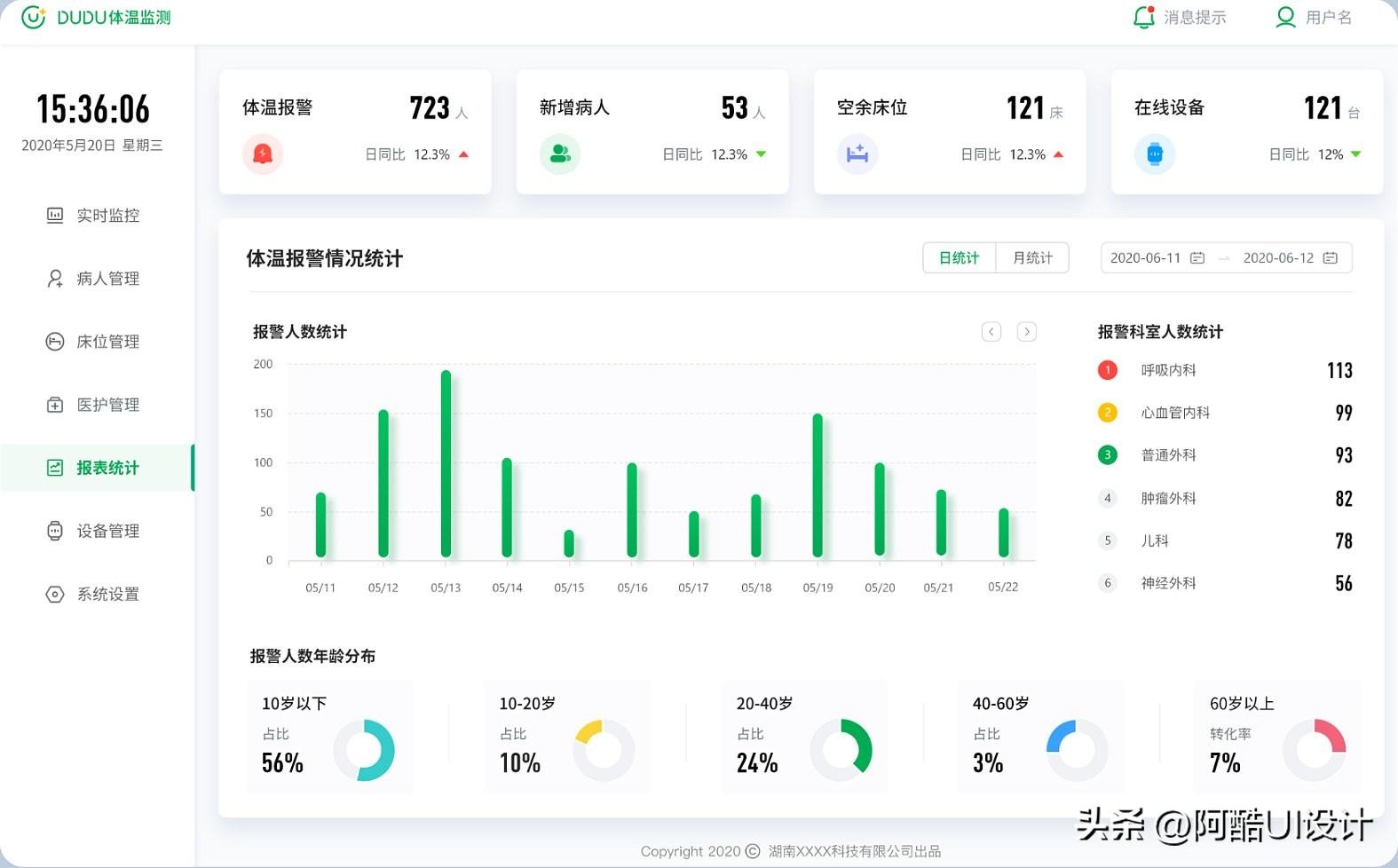
Task: Click the rank 5 badge for 儿科
Action: (1107, 541)
